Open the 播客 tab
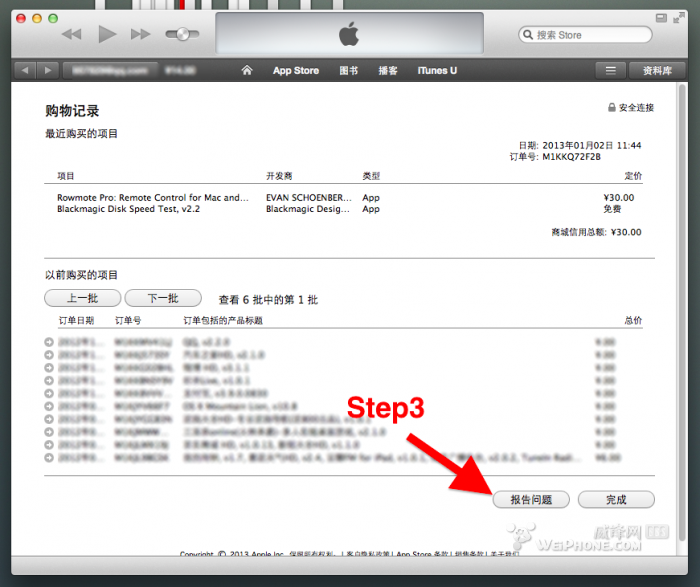The height and width of the screenshot is (587, 700). coord(388,71)
